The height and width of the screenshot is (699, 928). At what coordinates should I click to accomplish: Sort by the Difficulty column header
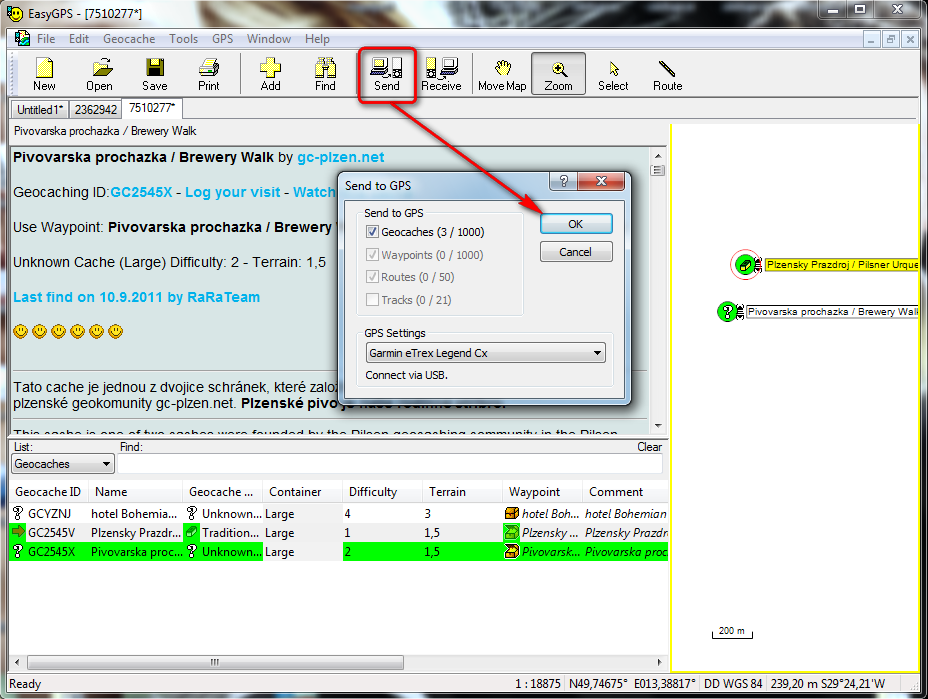point(382,492)
